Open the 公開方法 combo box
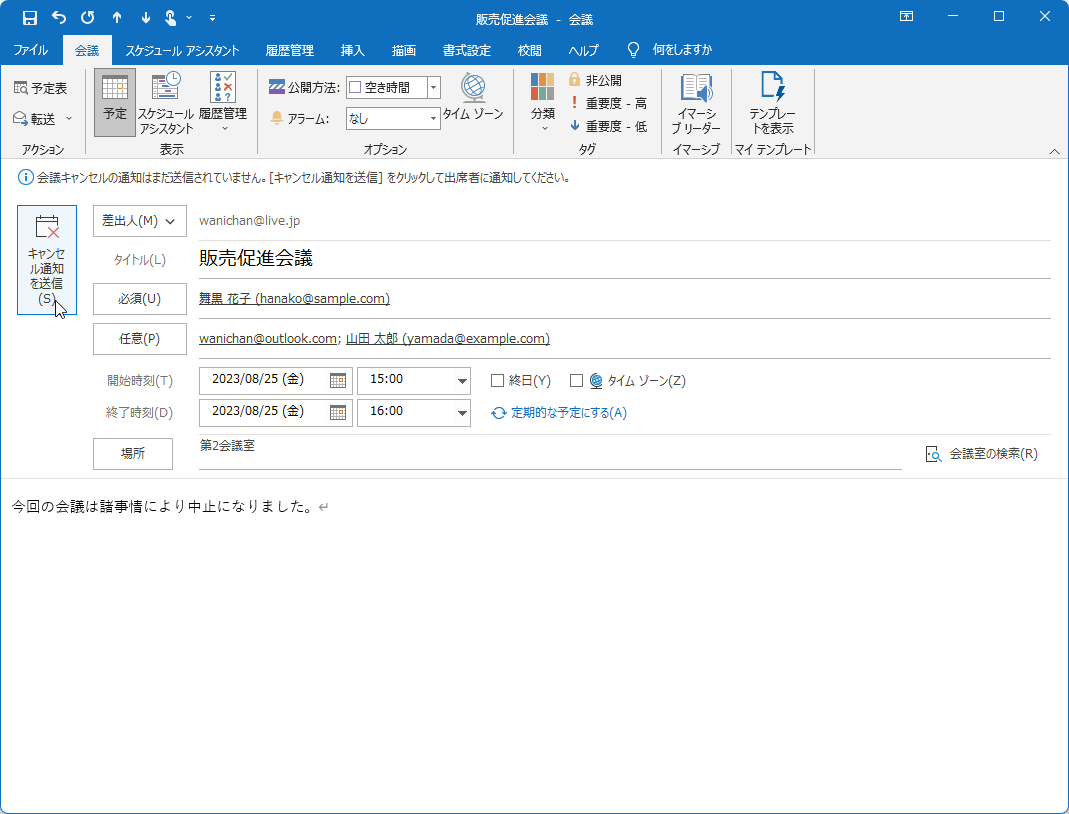The image size is (1069, 814). point(393,87)
